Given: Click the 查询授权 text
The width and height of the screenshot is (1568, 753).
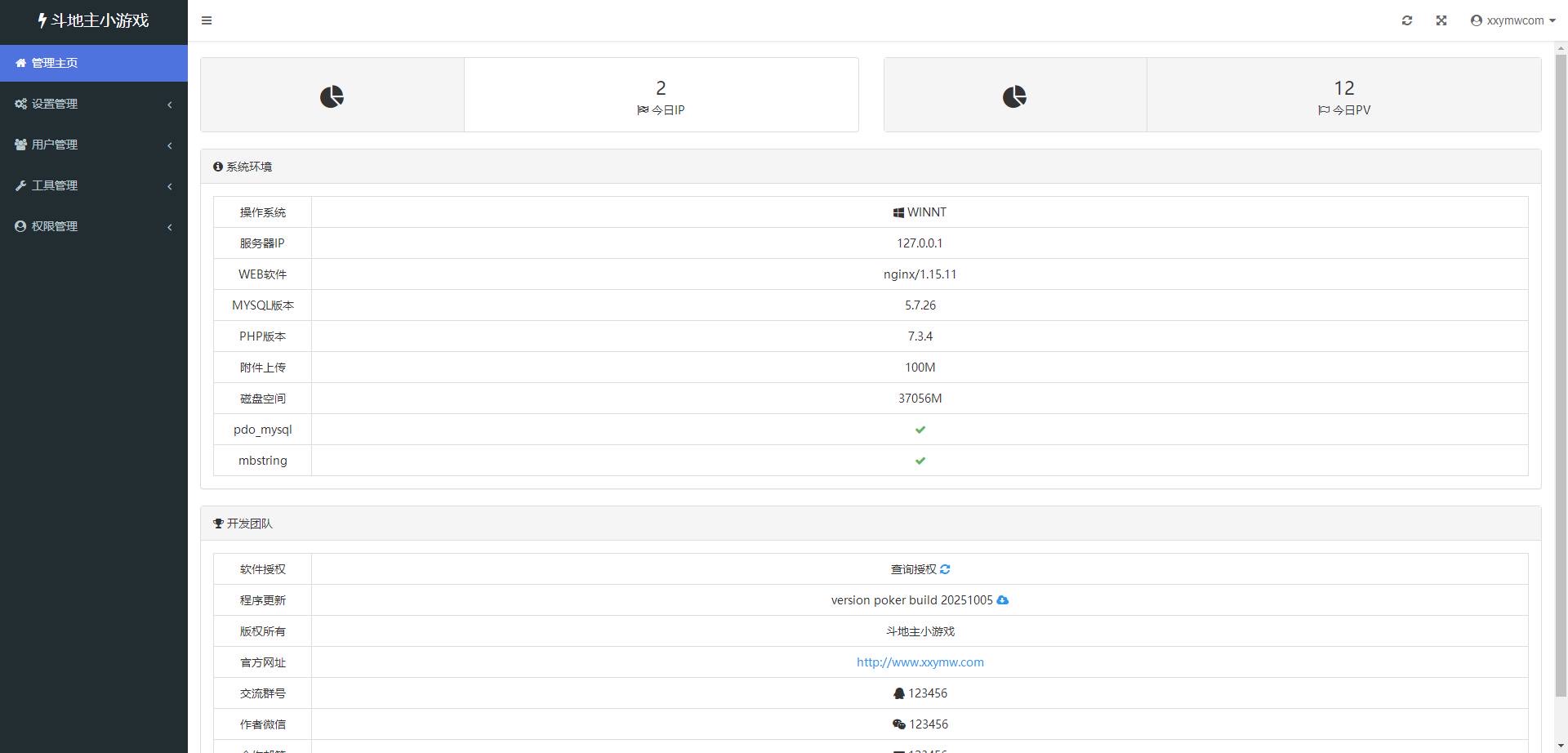Looking at the screenshot, I should pos(913,569).
